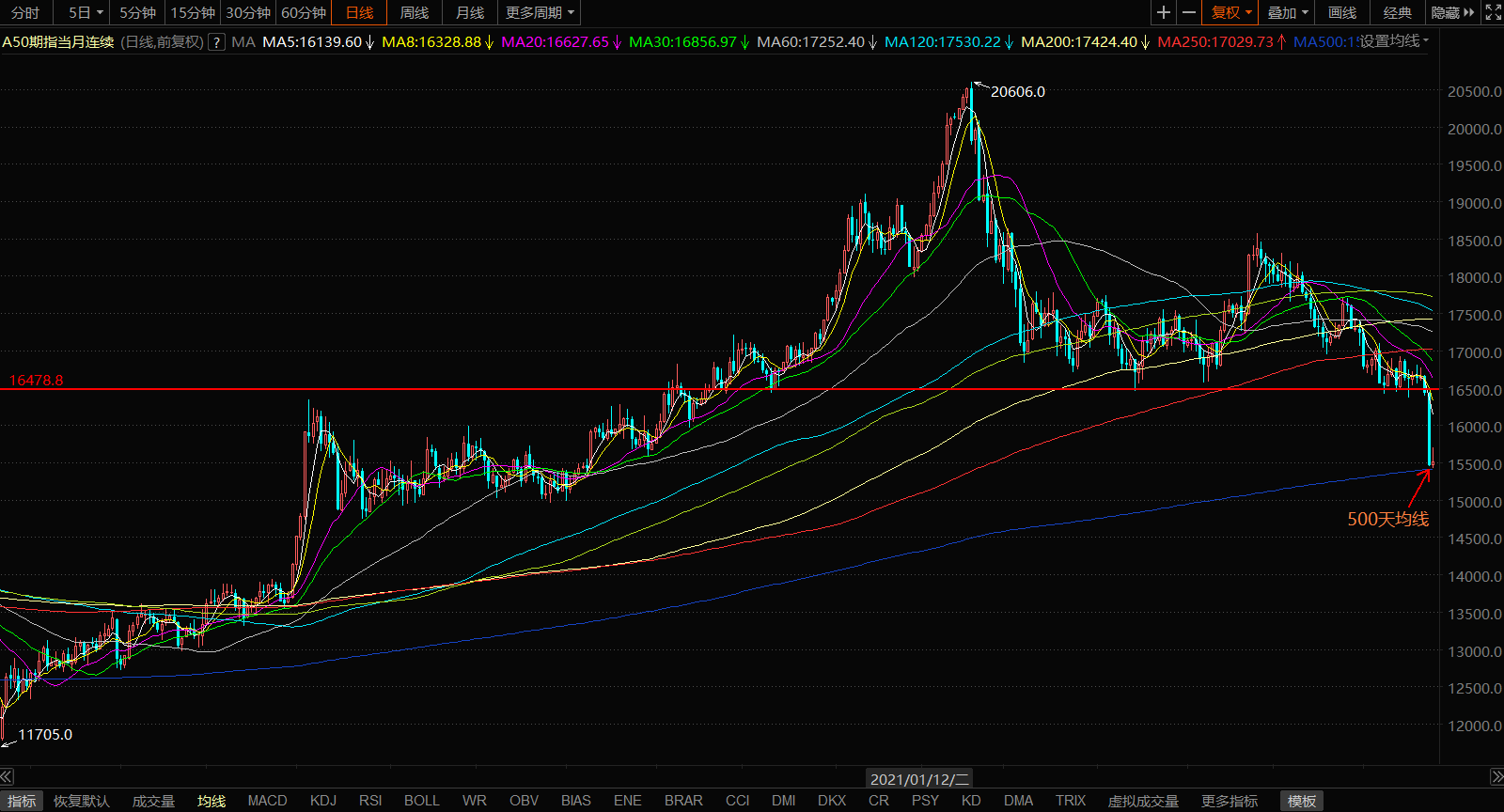Click 恢复默认 restore defaults
Screen dimensions: 1504x812
coord(82,801)
